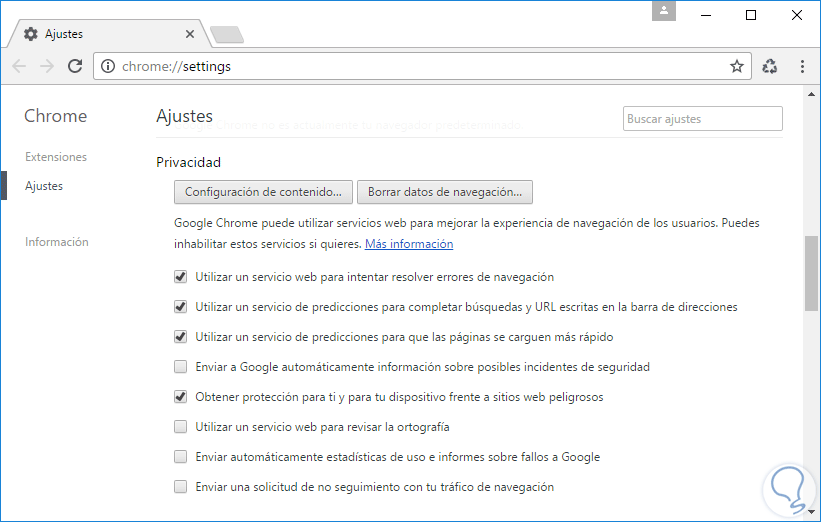Viewport: 821px width, 522px height.
Task: Click the recycle extension icon in toolbar
Action: (x=770, y=66)
